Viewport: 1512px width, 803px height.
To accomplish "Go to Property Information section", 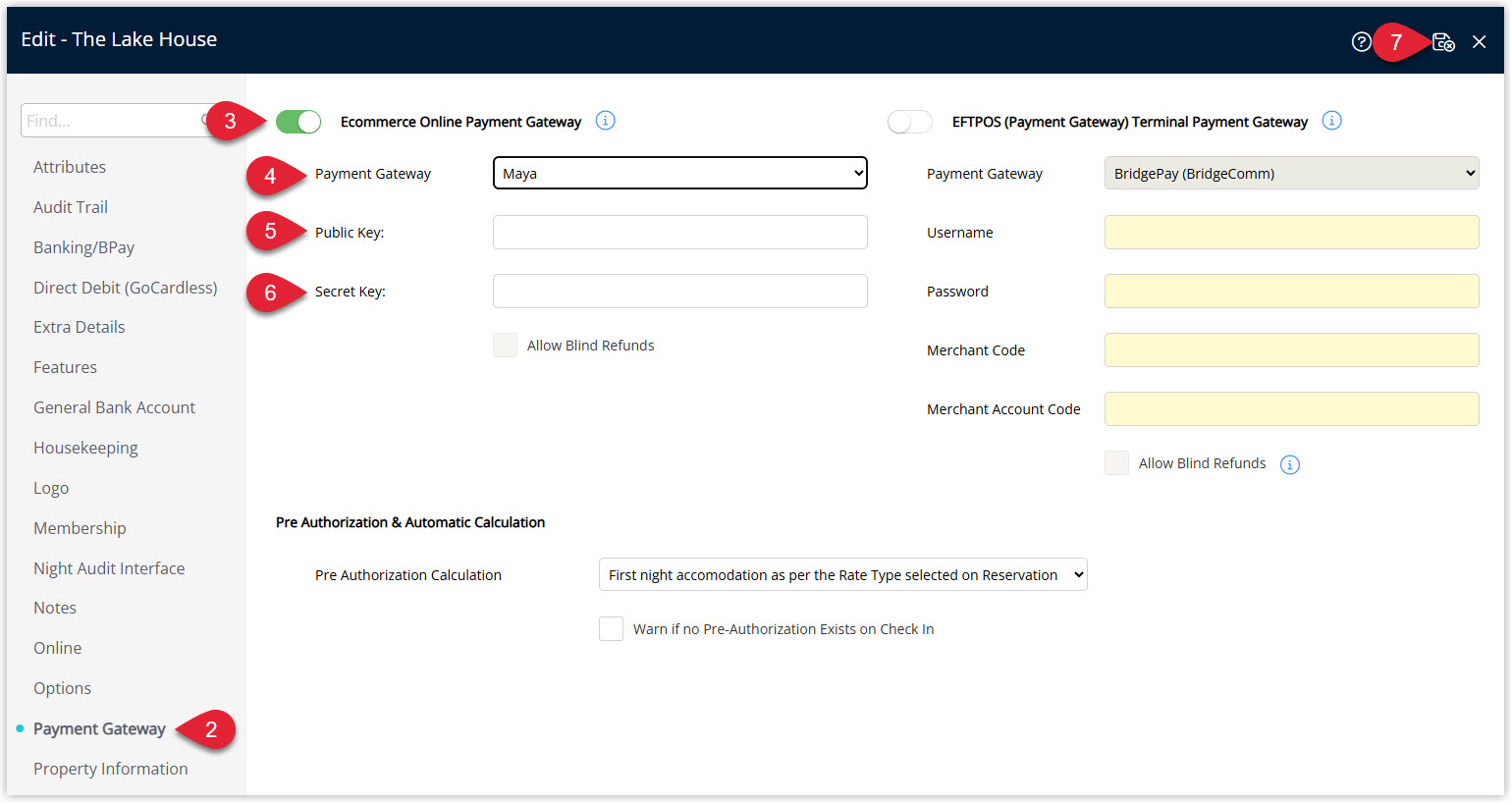I will 110,769.
